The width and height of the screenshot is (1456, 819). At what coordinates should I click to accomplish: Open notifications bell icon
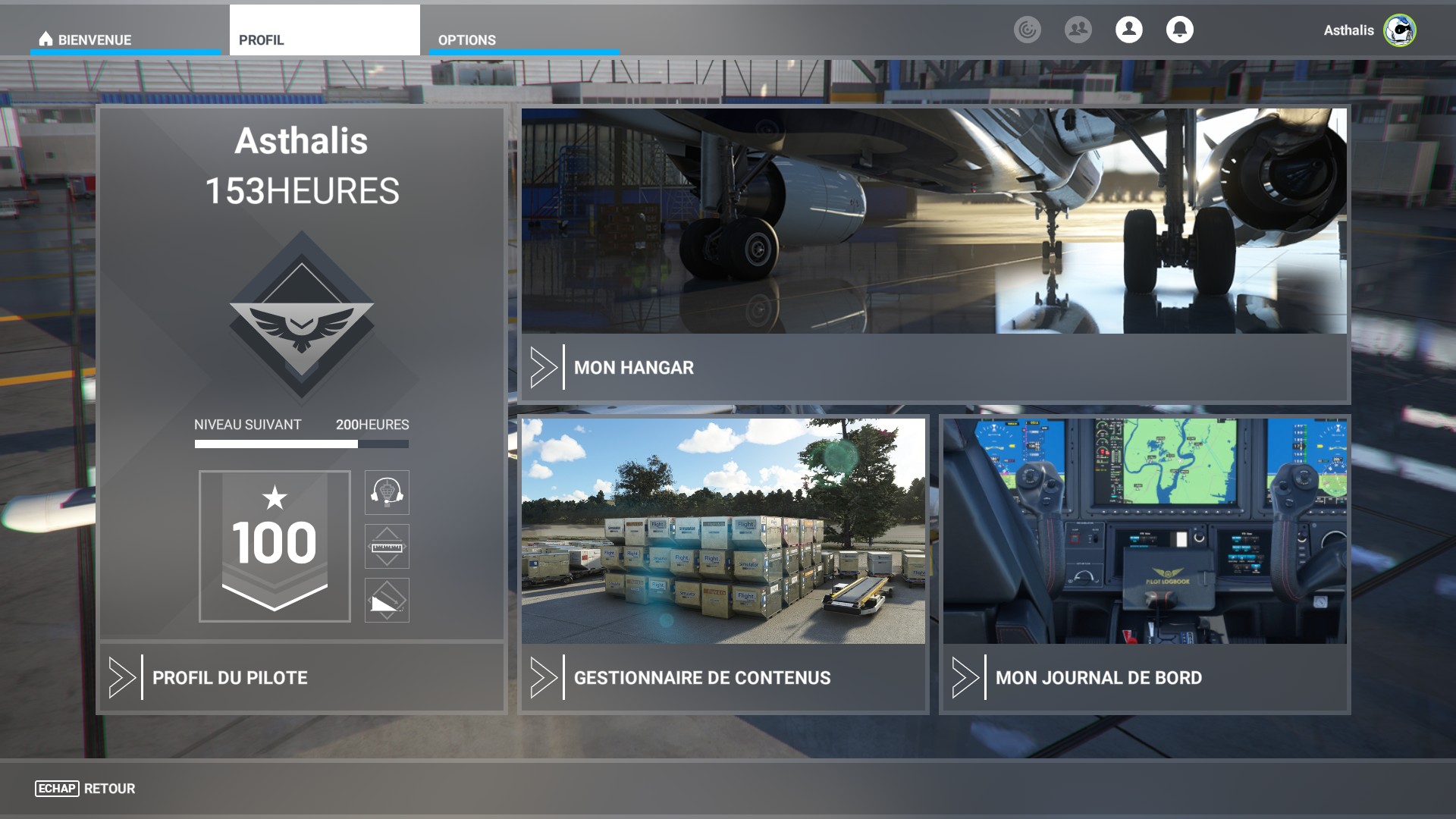1179,30
